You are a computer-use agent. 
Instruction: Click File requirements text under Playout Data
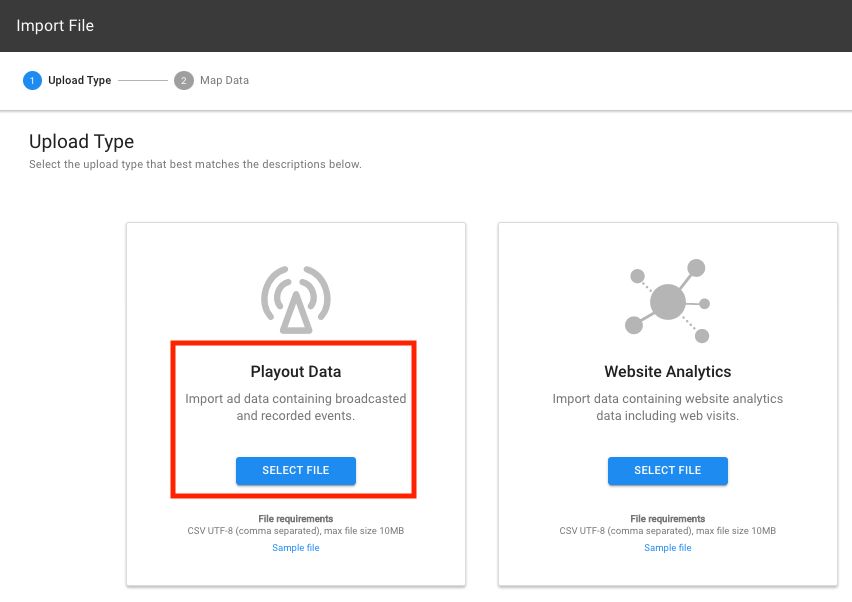[x=295, y=519]
